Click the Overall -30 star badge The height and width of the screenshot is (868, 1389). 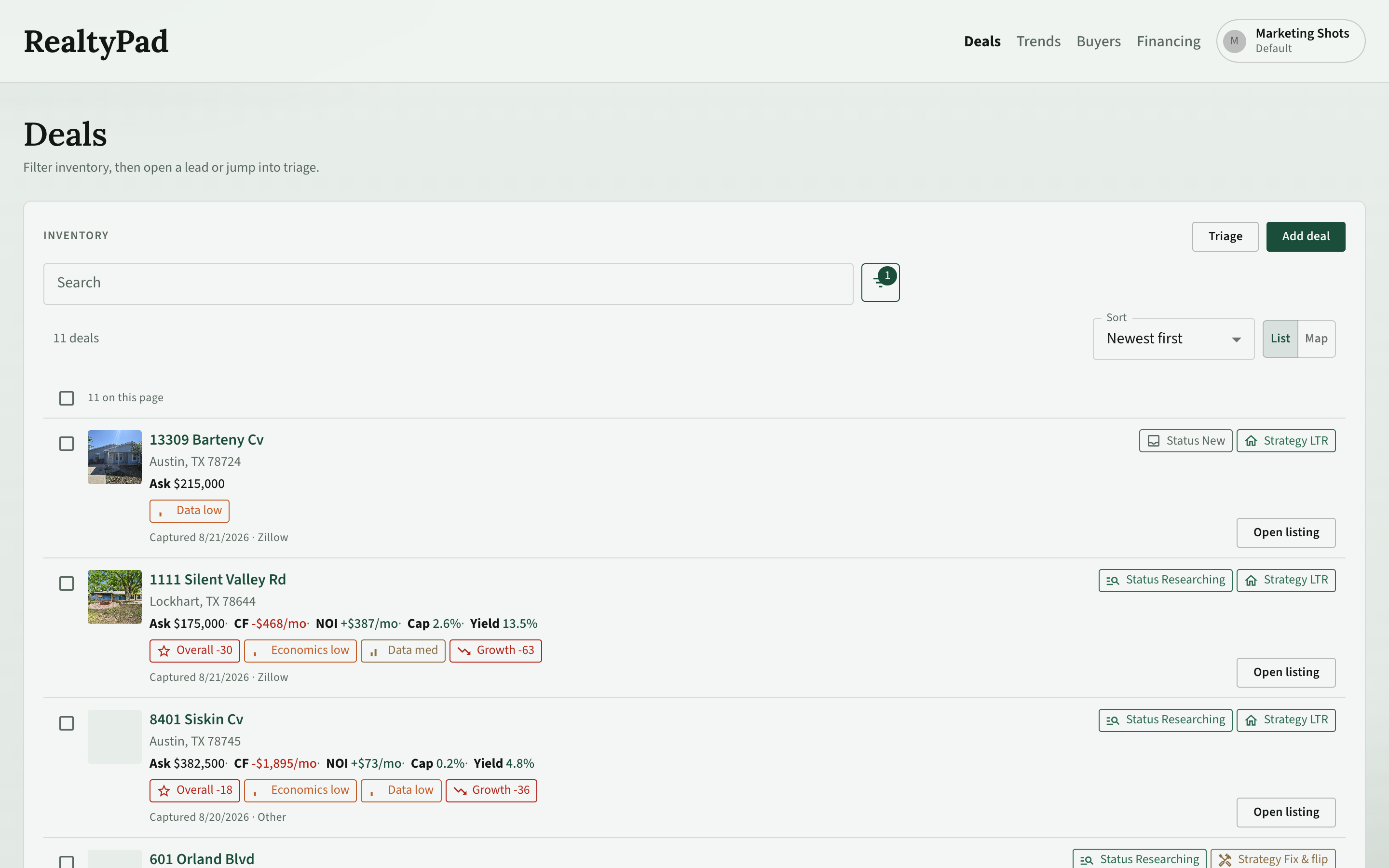pyautogui.click(x=194, y=651)
